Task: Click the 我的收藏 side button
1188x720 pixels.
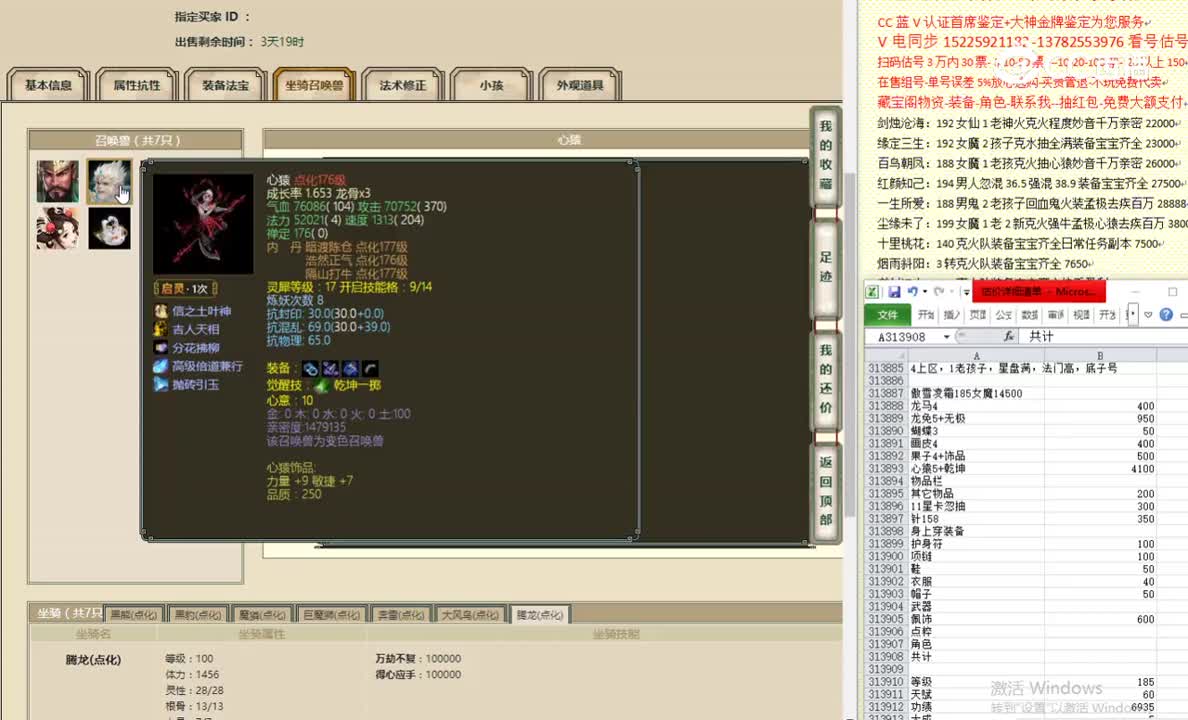Action: click(826, 156)
